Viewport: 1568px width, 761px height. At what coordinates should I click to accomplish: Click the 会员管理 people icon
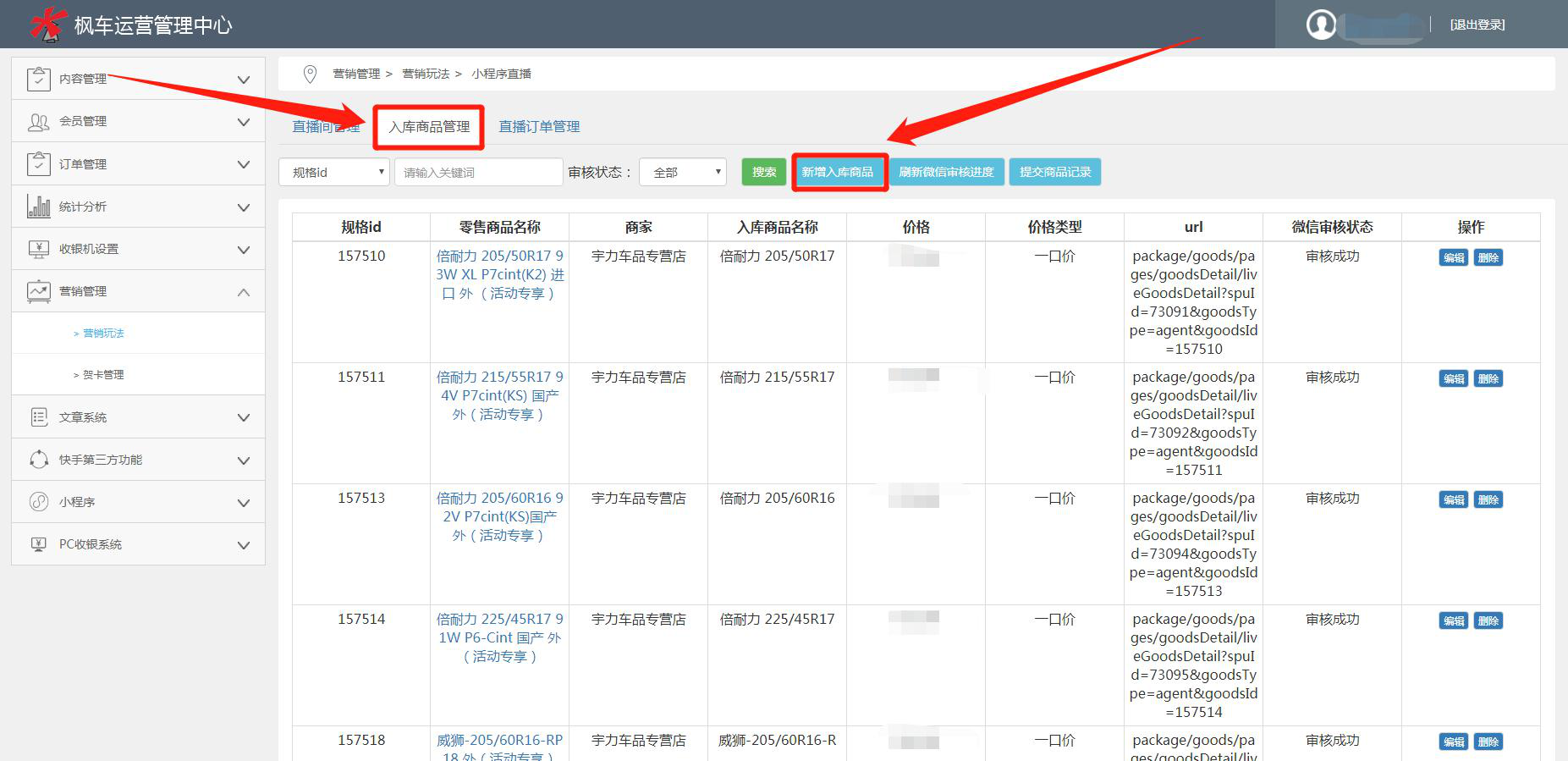(x=39, y=122)
